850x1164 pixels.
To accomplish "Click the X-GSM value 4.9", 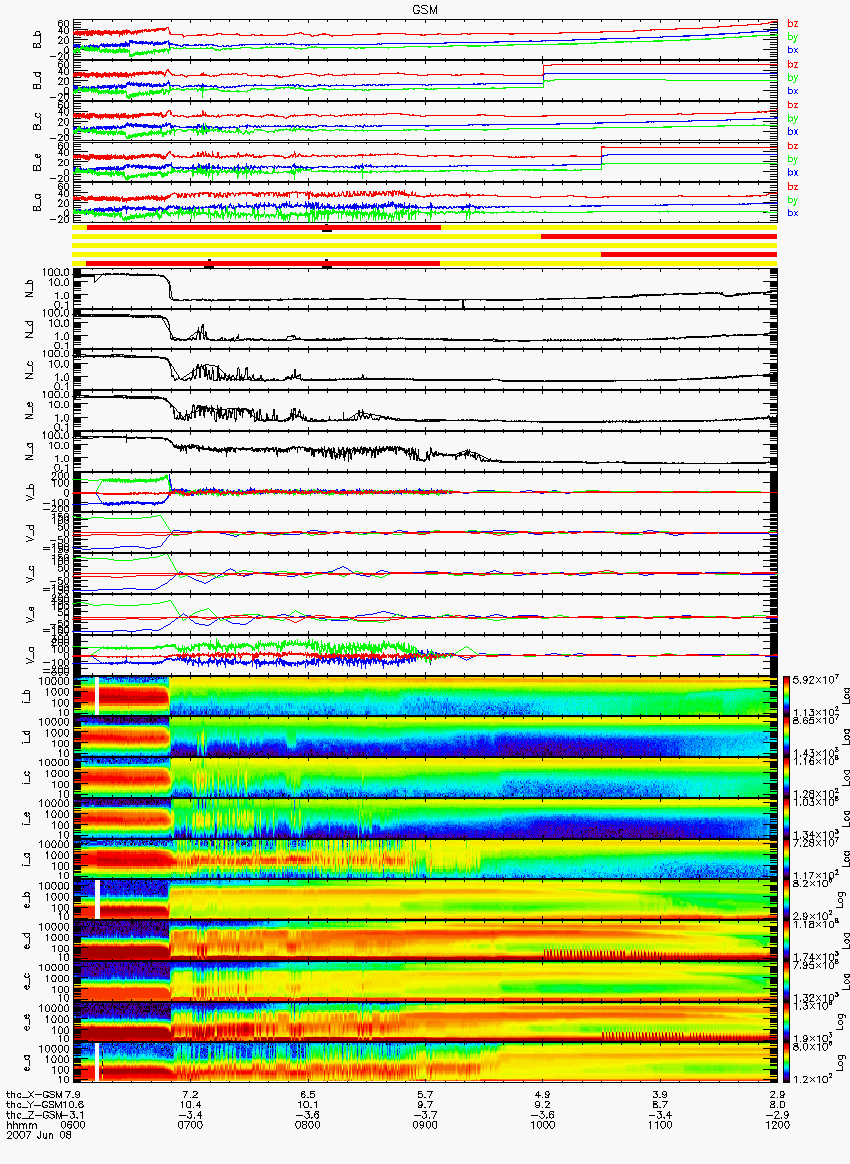I will 543,1095.
